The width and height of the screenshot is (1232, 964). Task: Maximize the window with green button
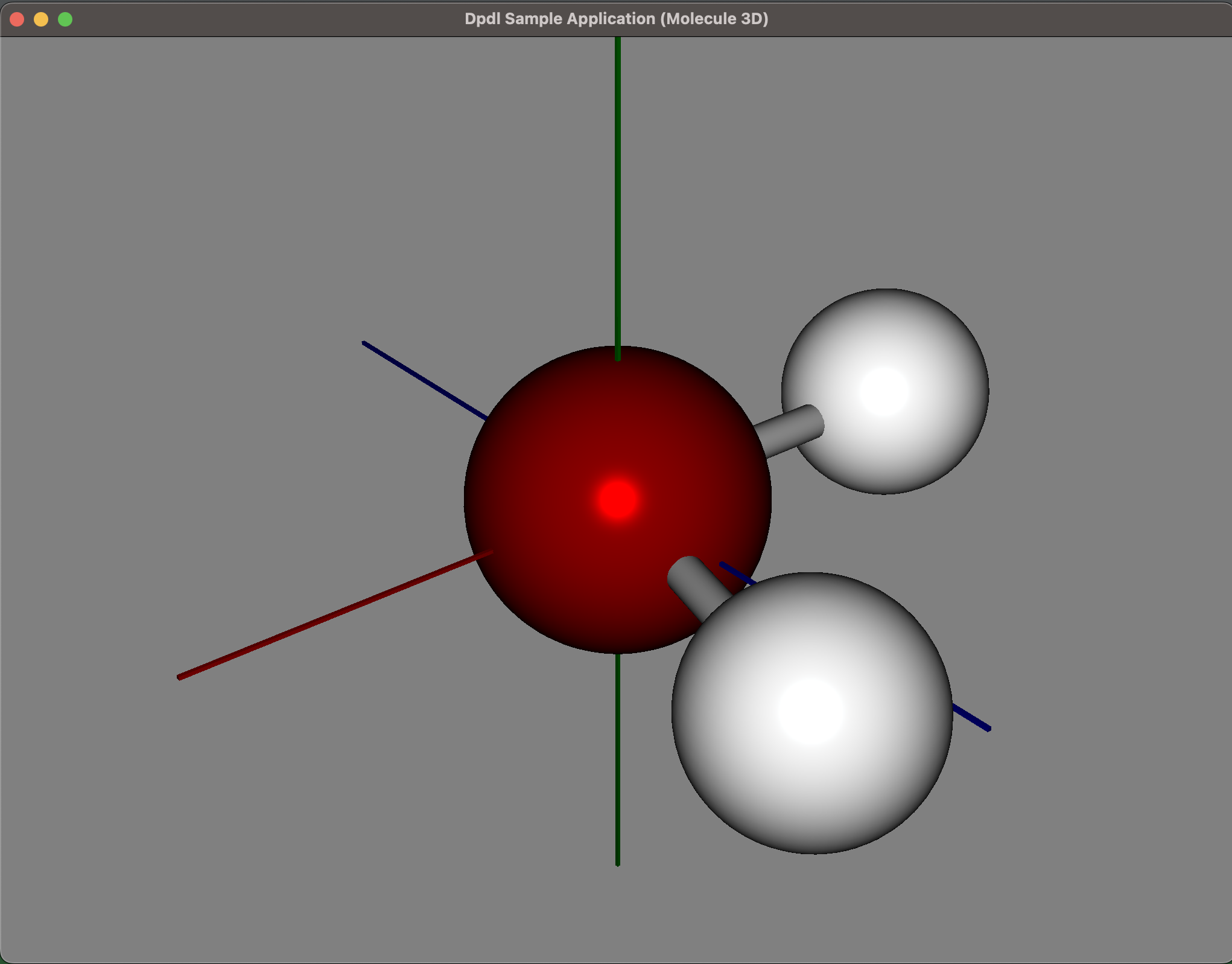coord(65,19)
